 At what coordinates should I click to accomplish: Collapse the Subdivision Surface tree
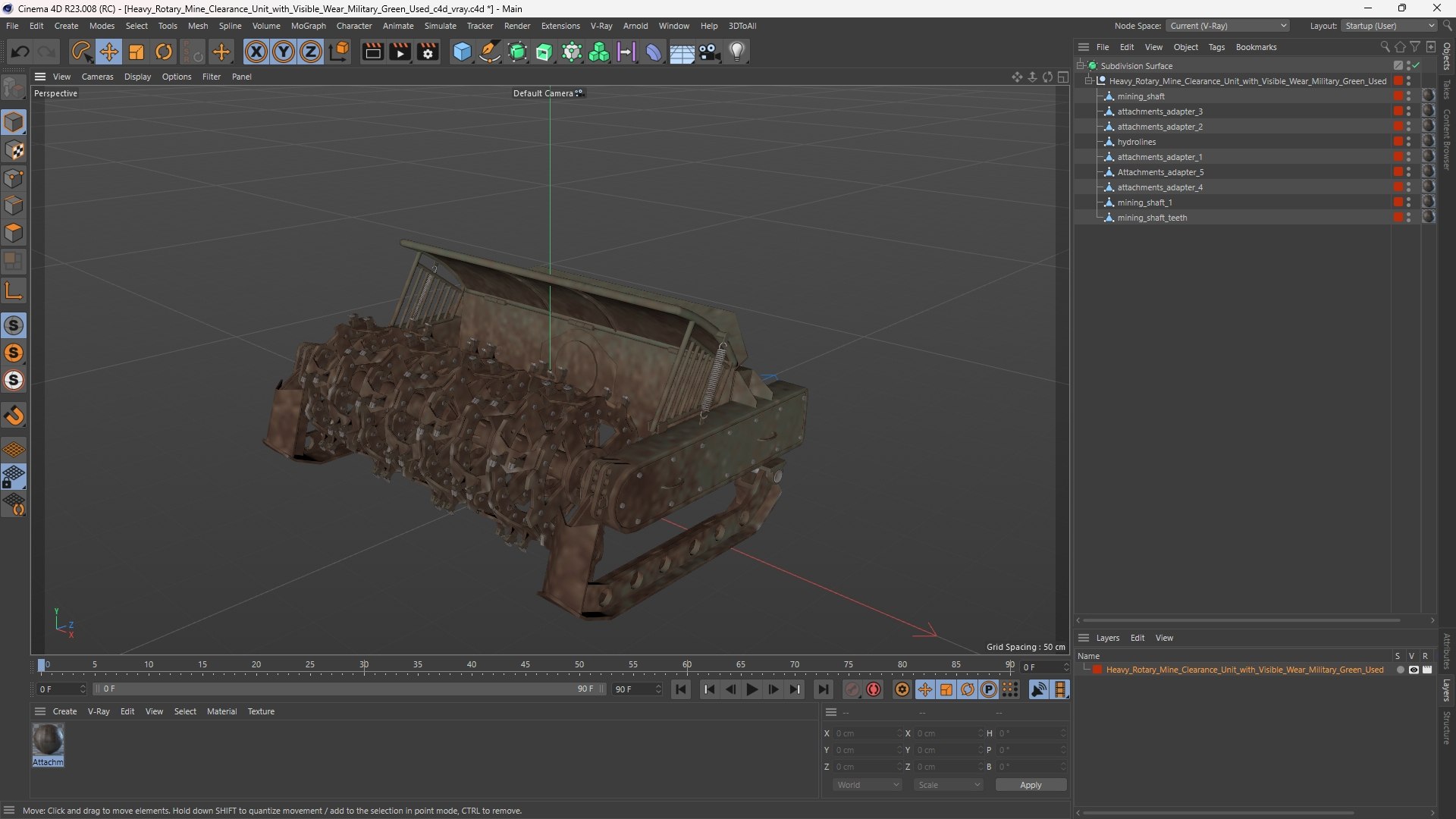point(1081,66)
